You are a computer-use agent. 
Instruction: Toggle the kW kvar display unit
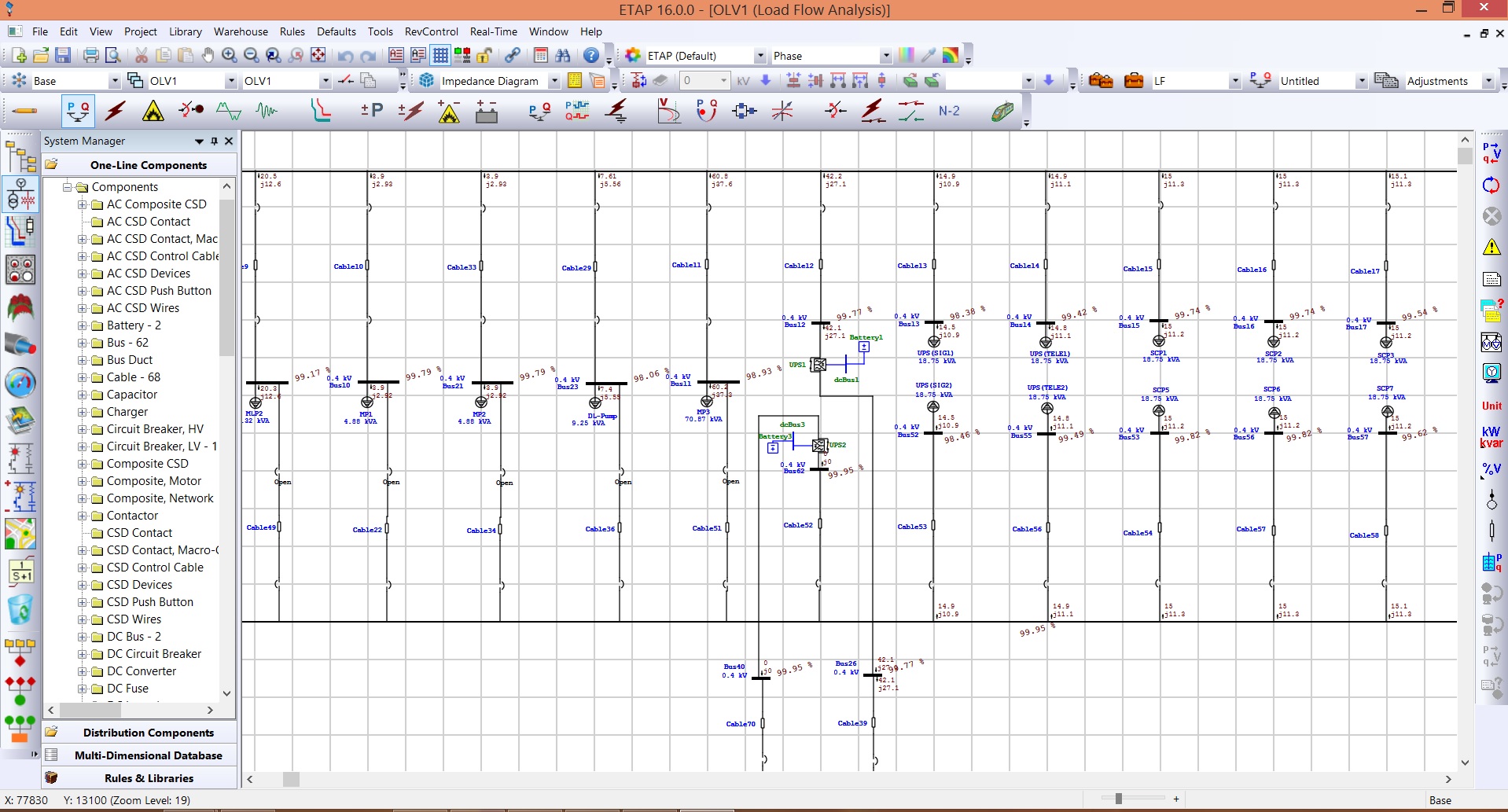click(x=1491, y=437)
